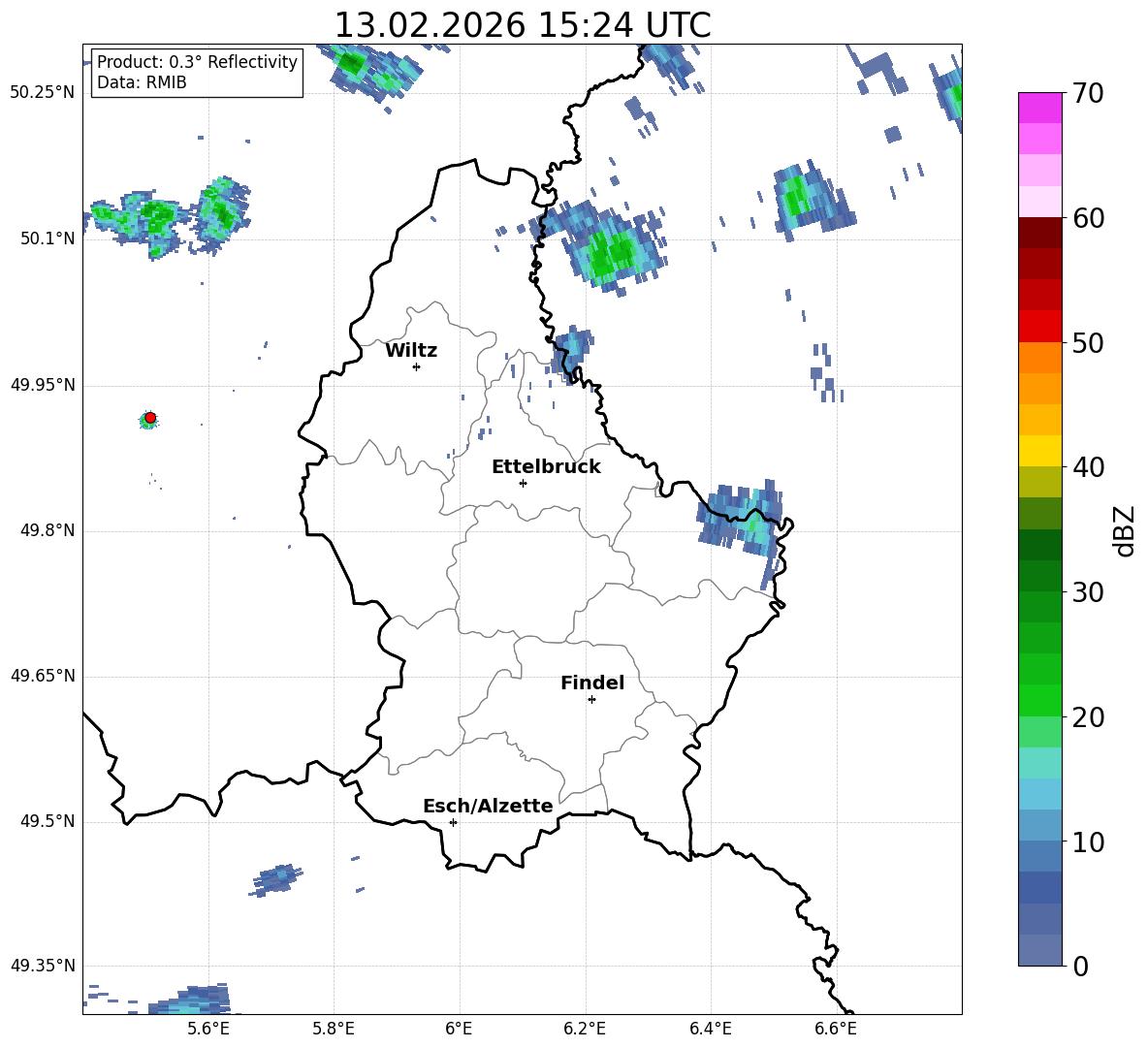Screen dimensions: 1148x1048
Task: Click the 49.35°N latitude label
Action: [x=43, y=966]
